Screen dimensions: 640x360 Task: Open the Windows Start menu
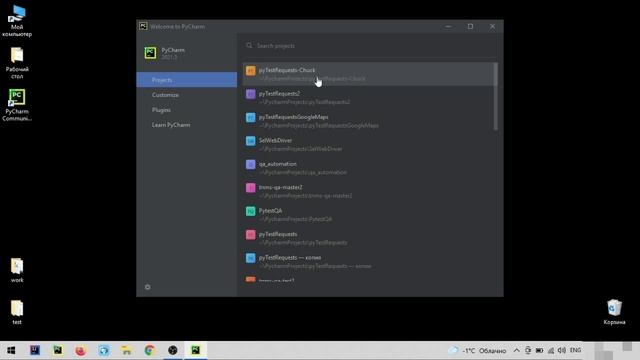click(x=11, y=350)
